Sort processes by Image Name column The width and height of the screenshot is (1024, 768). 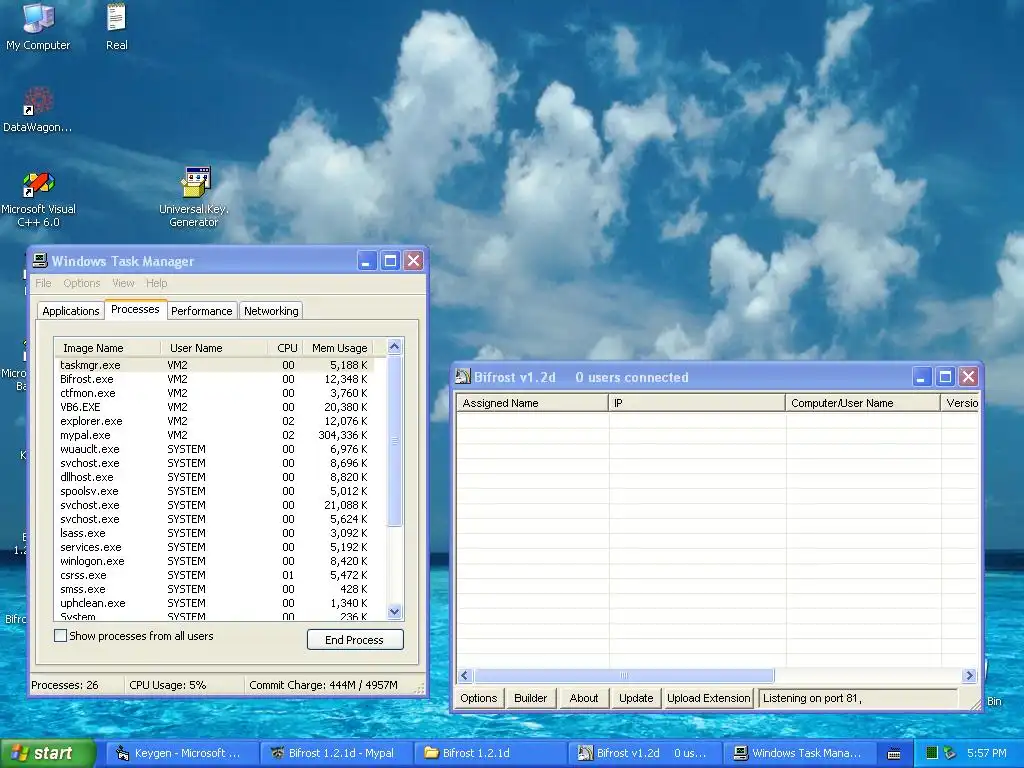pos(108,348)
